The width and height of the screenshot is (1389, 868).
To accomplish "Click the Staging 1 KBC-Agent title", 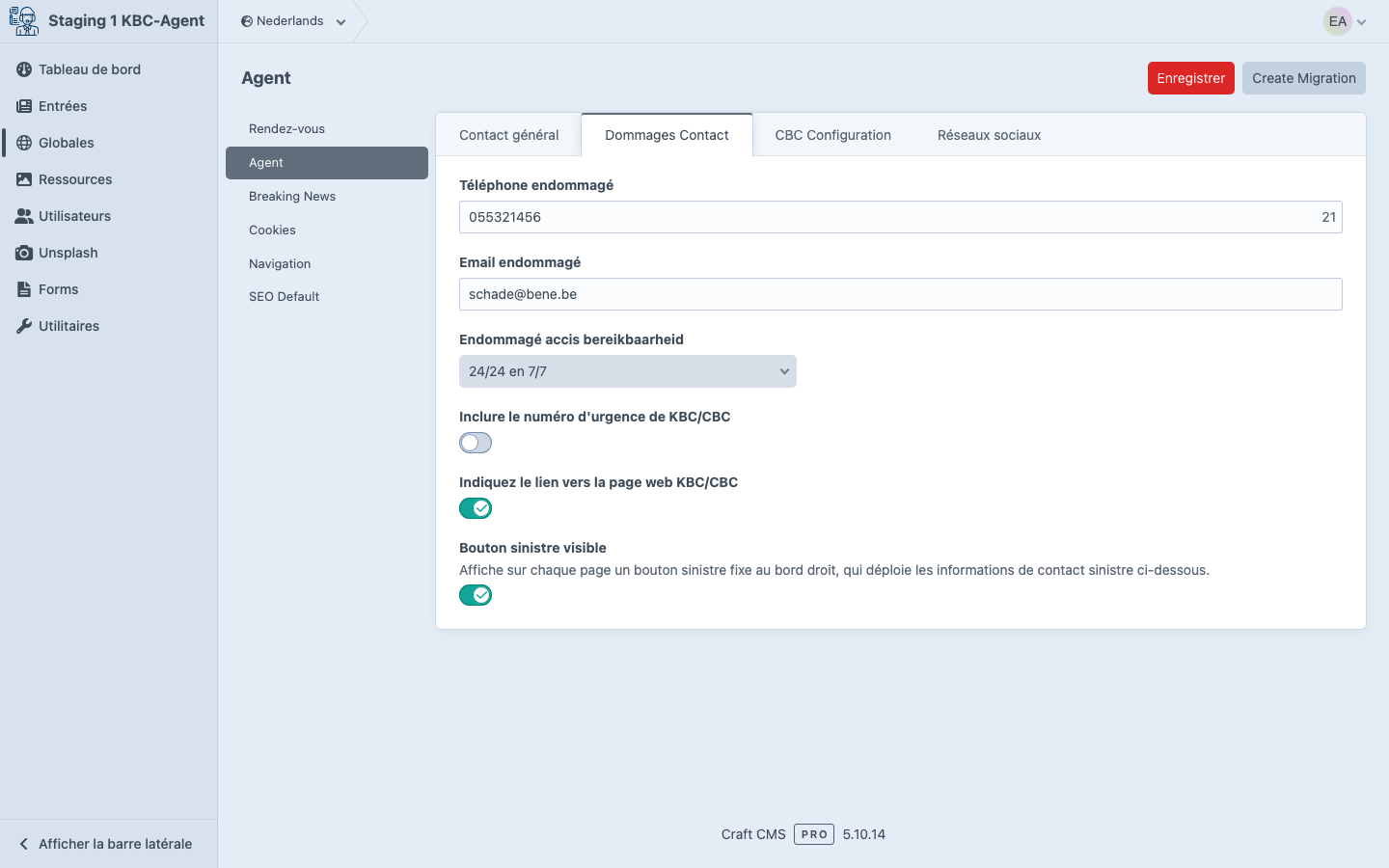I will tap(126, 21).
